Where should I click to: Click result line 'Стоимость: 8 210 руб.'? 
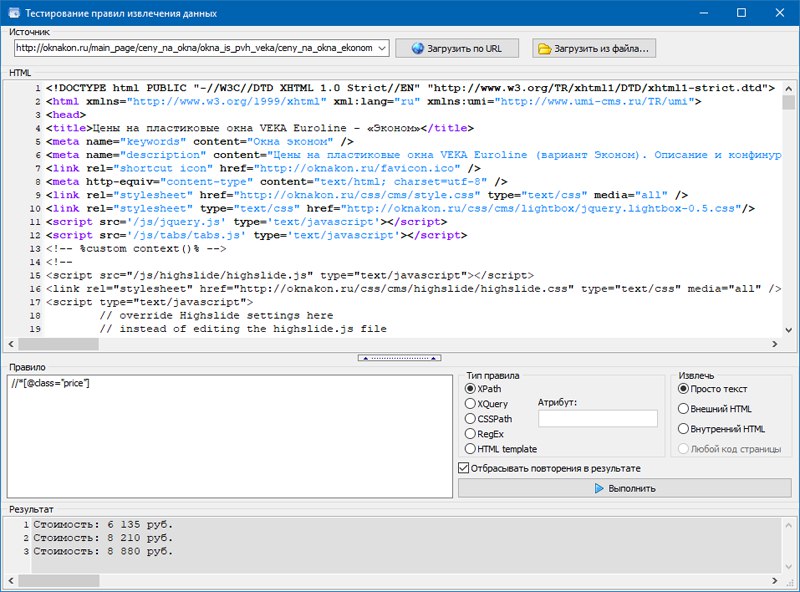[x=103, y=537]
